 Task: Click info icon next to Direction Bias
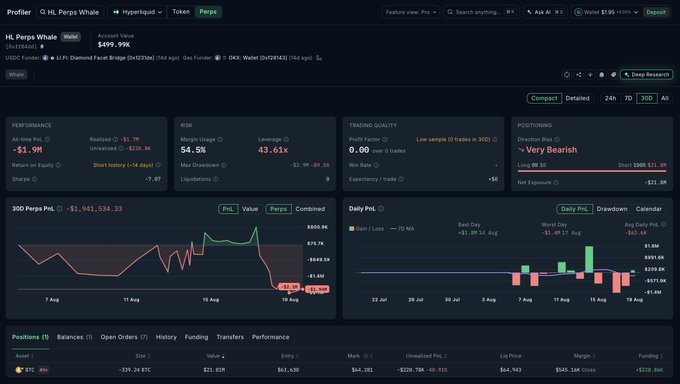557,139
